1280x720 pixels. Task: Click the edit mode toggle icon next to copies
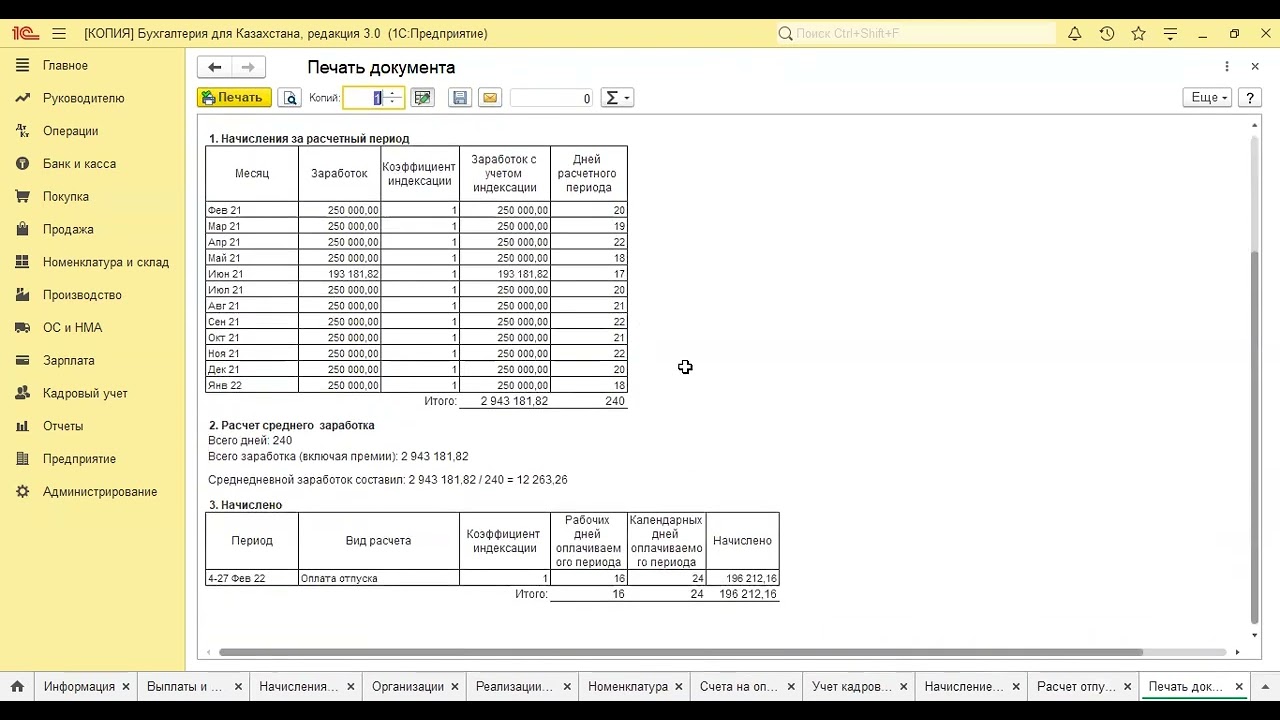(422, 98)
